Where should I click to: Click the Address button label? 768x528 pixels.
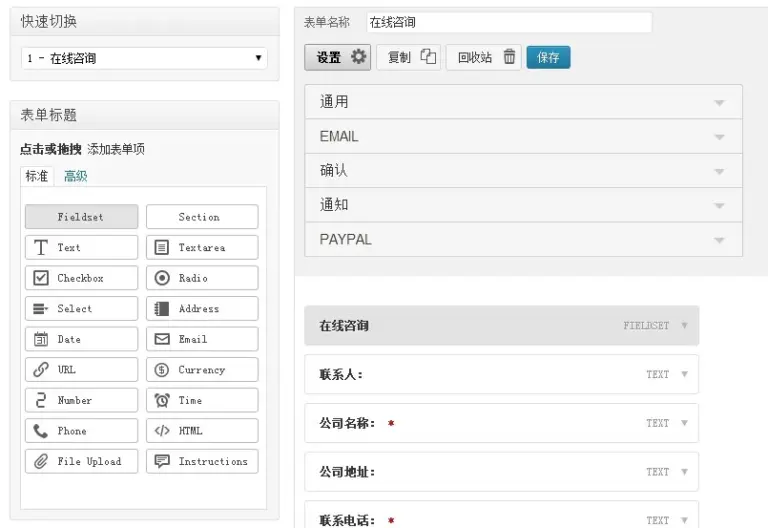(x=199, y=309)
